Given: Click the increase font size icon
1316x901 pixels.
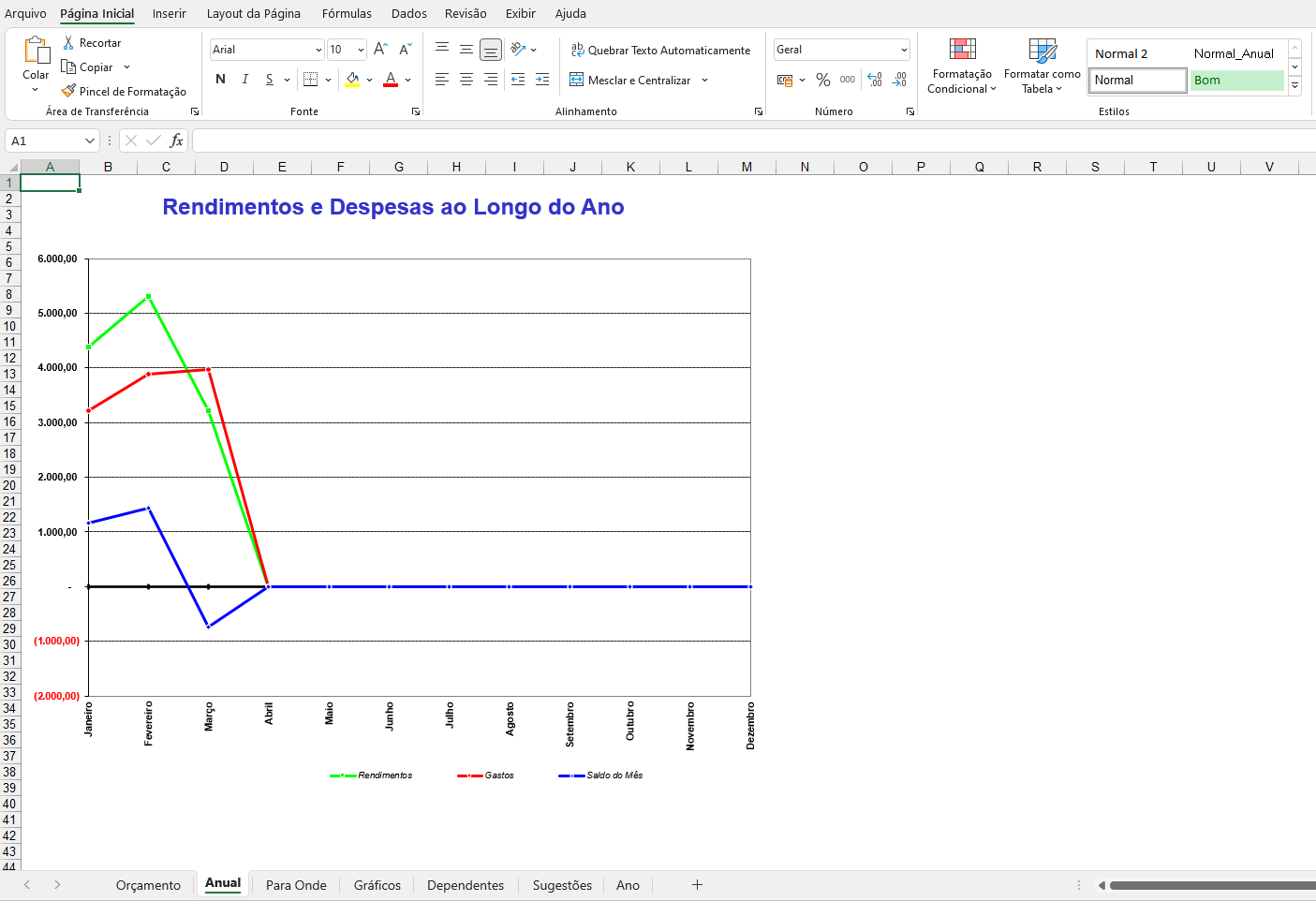Looking at the screenshot, I should pos(380,50).
